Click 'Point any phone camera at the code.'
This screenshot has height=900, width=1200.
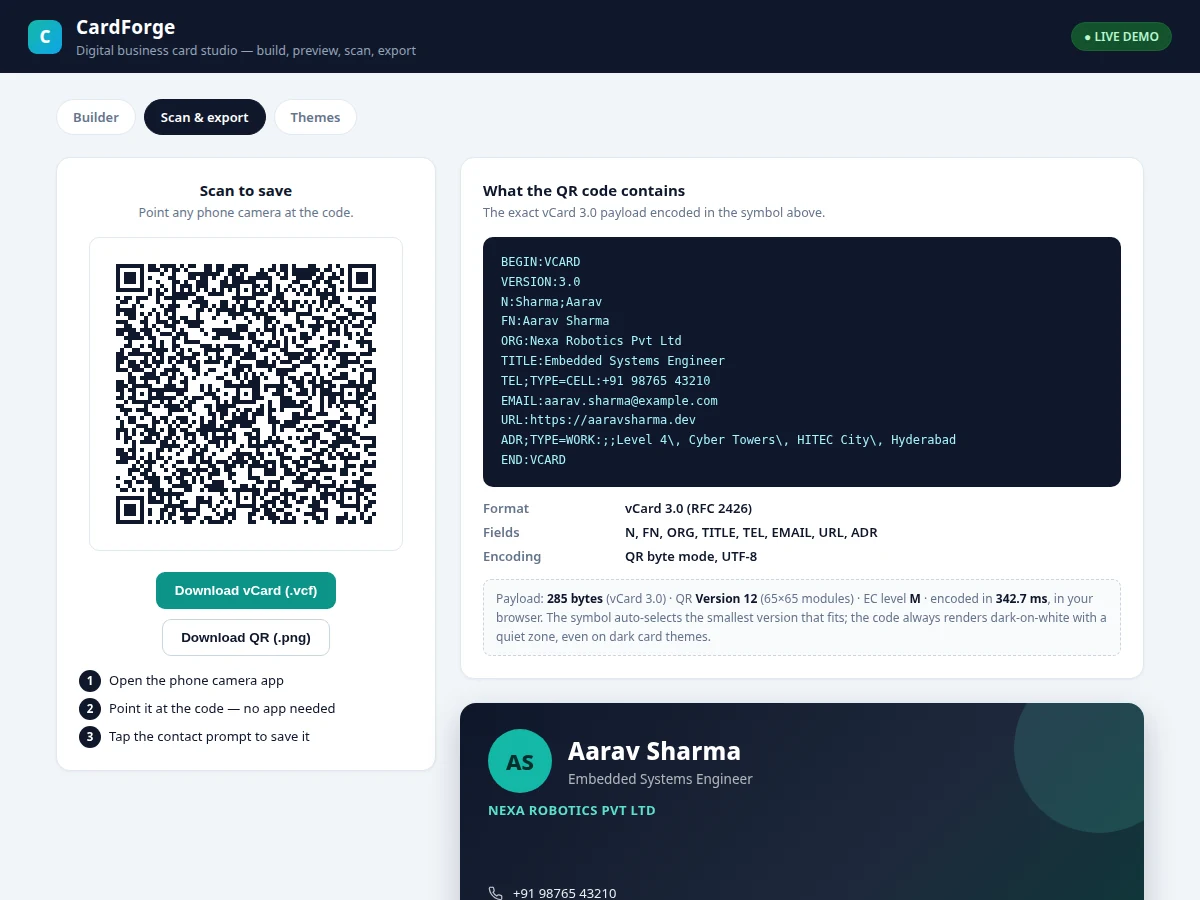[246, 213]
